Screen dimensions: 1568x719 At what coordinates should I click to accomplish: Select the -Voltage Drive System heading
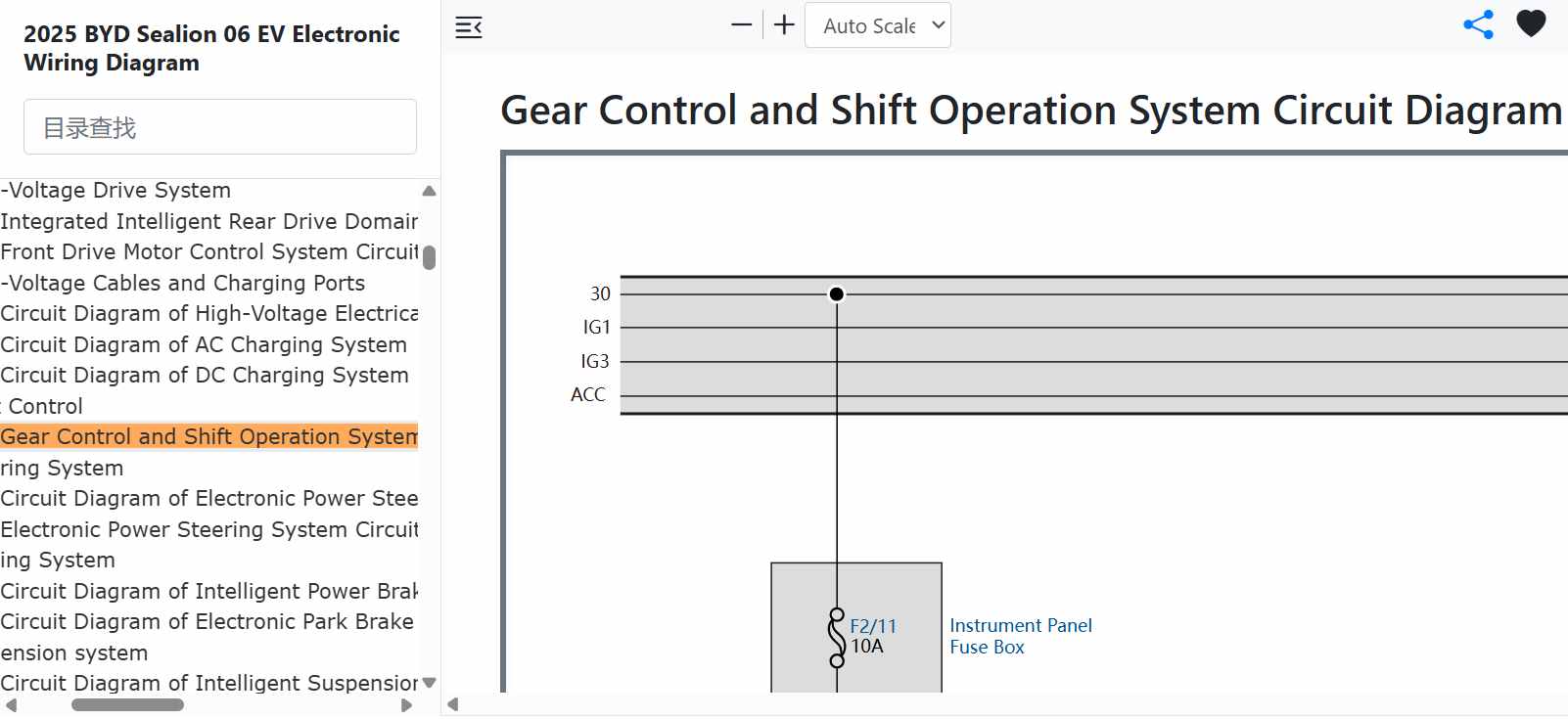115,191
